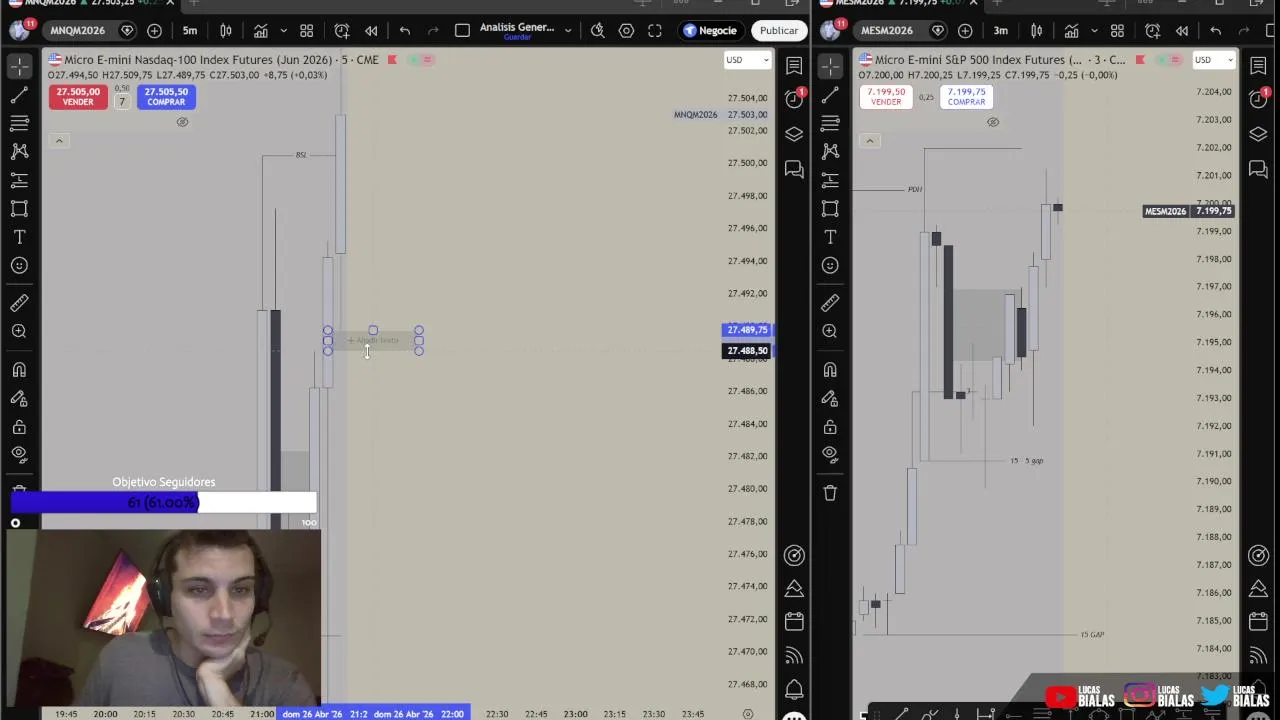Click 27.489,75 price label on axis
The height and width of the screenshot is (720, 1280).
click(747, 330)
